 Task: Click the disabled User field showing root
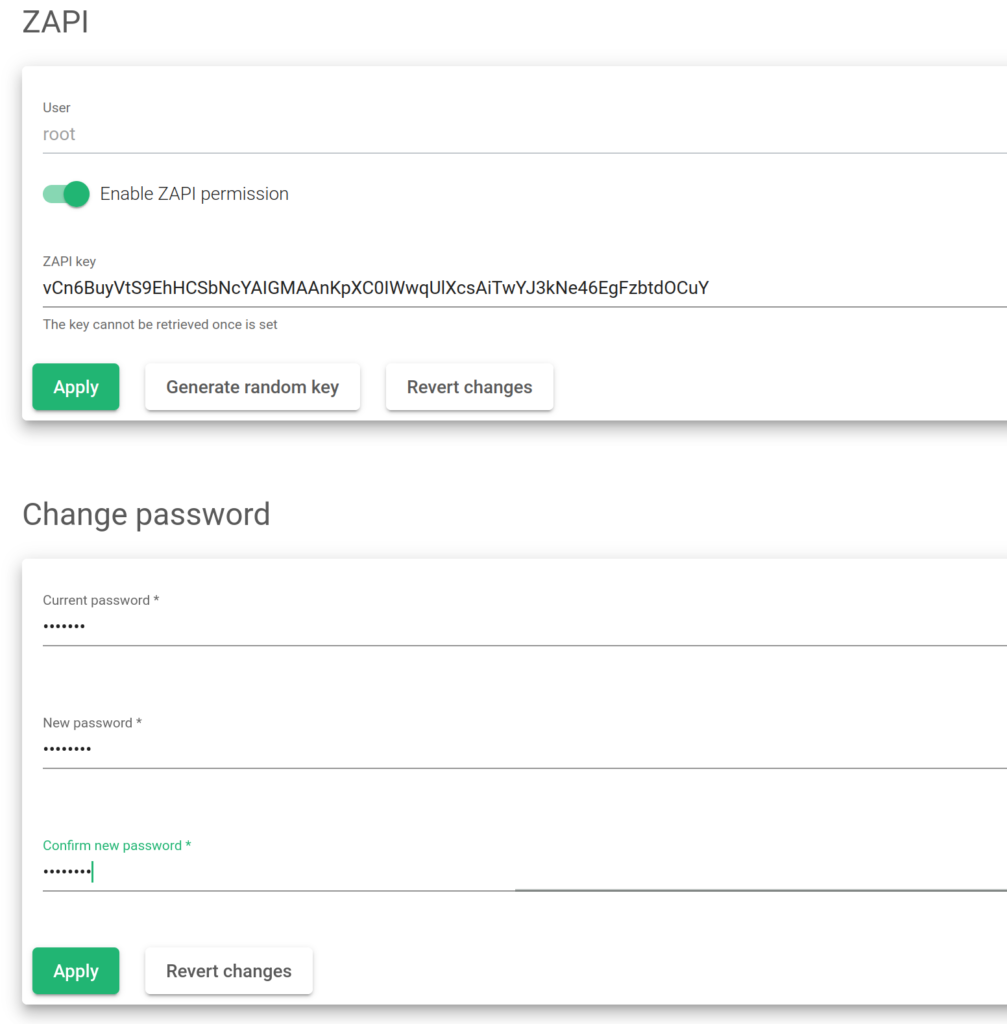pos(524,135)
